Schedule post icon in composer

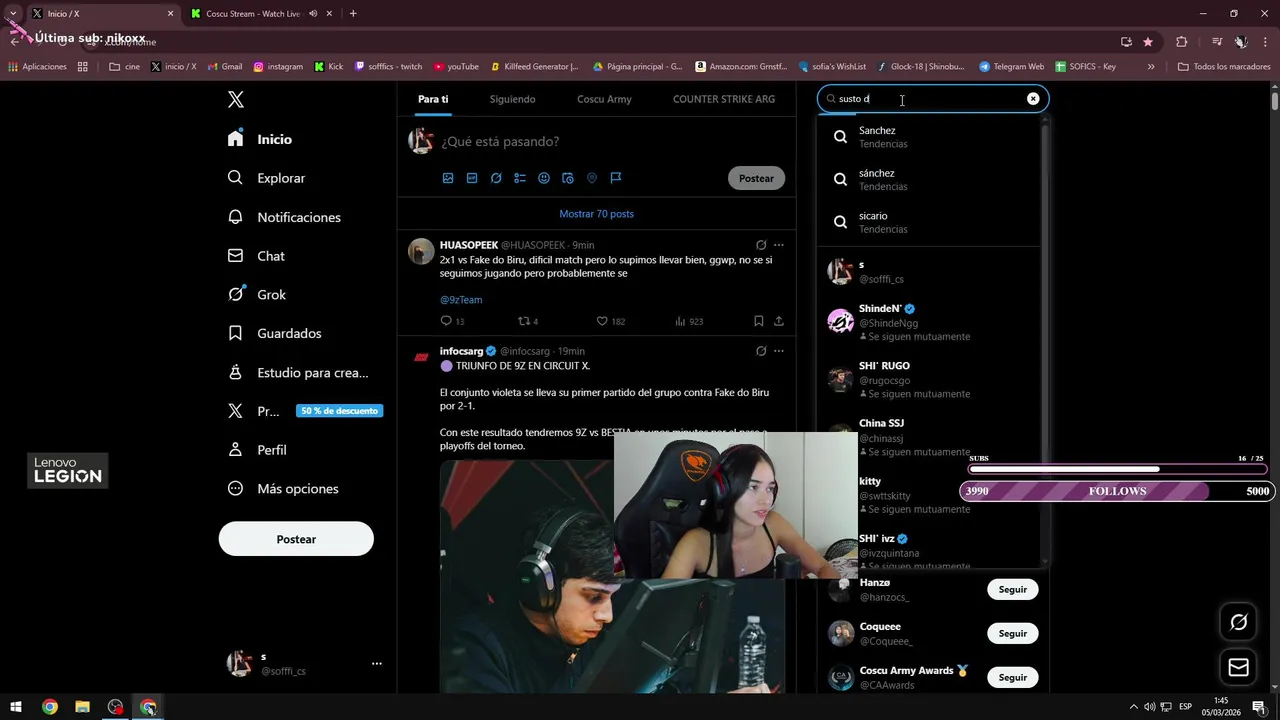568,178
